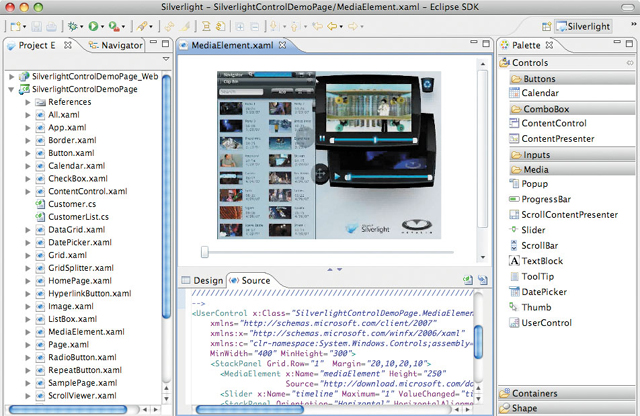The height and width of the screenshot is (416, 640).
Task: Open the Buttons palette group
Action: (572, 78)
